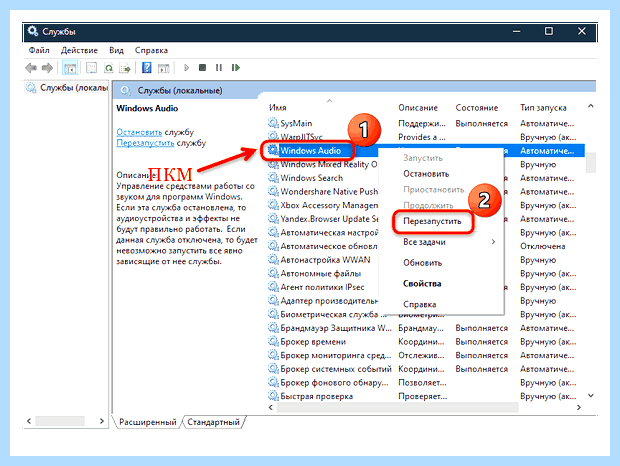This screenshot has height=466, width=620.
Task: Select Wondershare Native Push service
Action: click(329, 192)
